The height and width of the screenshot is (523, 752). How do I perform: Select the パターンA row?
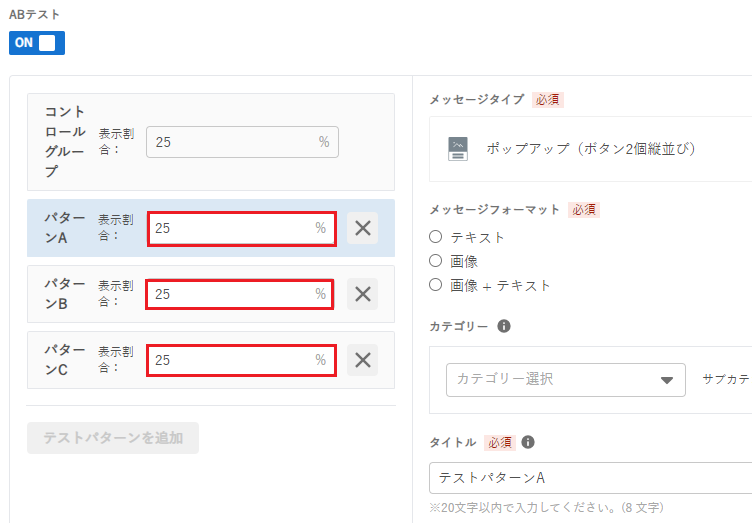(211, 228)
